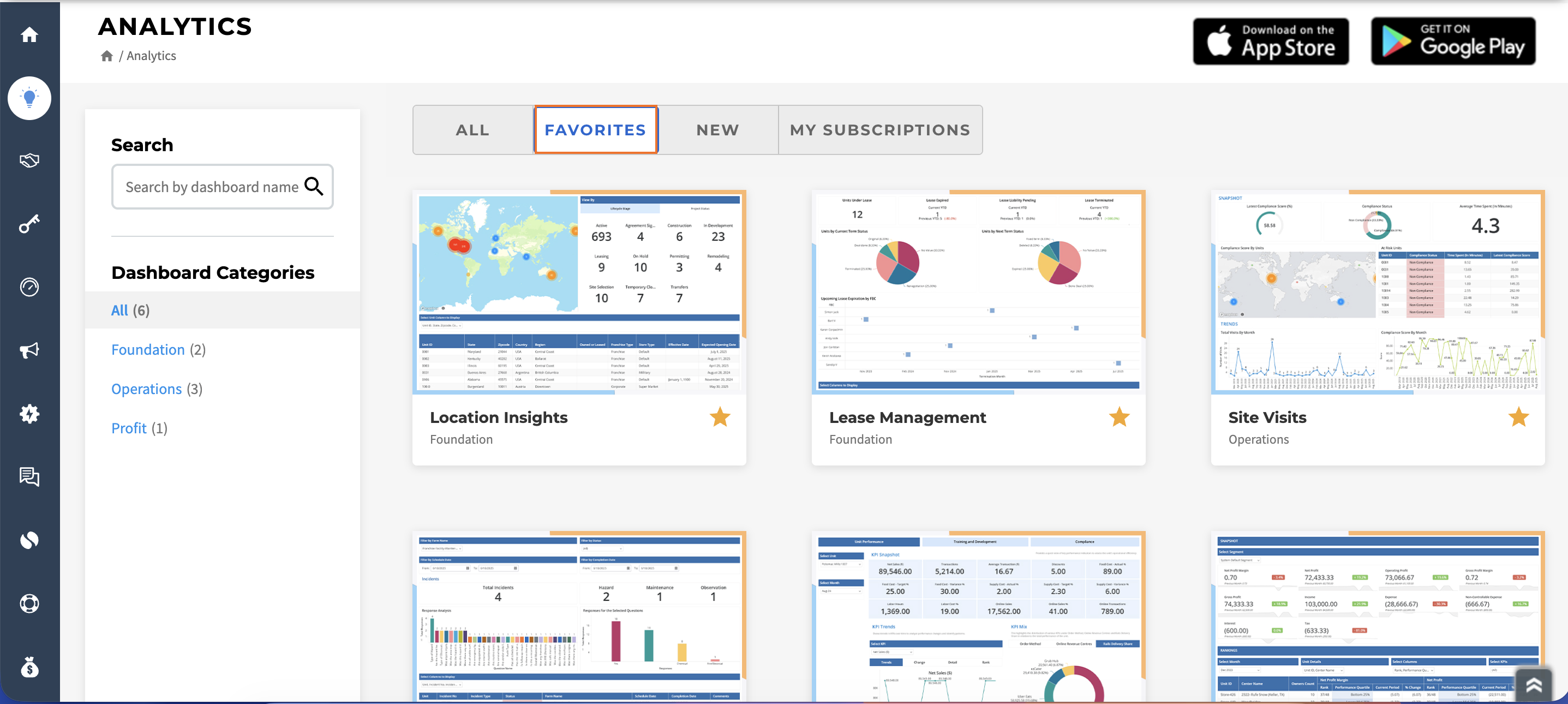The height and width of the screenshot is (704, 1568).
Task: Switch to the ALL tab
Action: point(473,130)
